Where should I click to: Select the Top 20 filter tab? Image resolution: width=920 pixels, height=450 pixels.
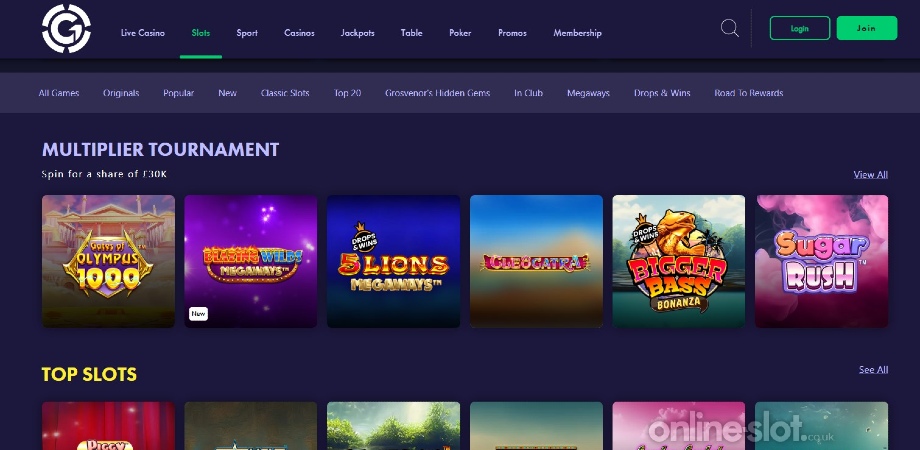pyautogui.click(x=347, y=93)
